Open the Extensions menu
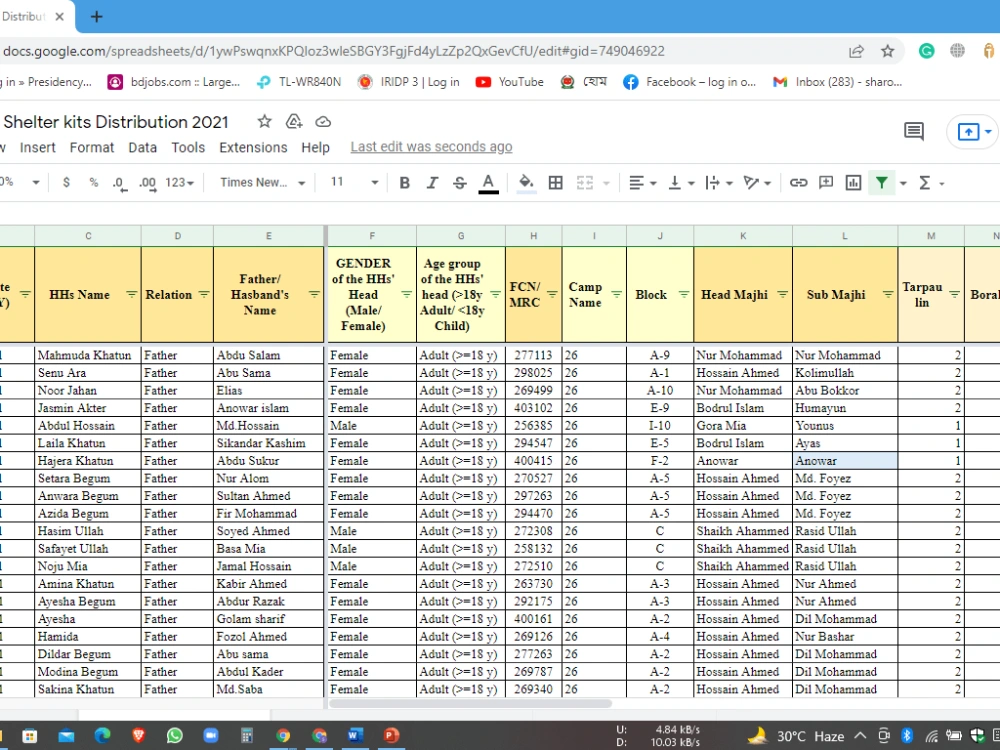Screen dimensions: 1000x750 coord(253,147)
